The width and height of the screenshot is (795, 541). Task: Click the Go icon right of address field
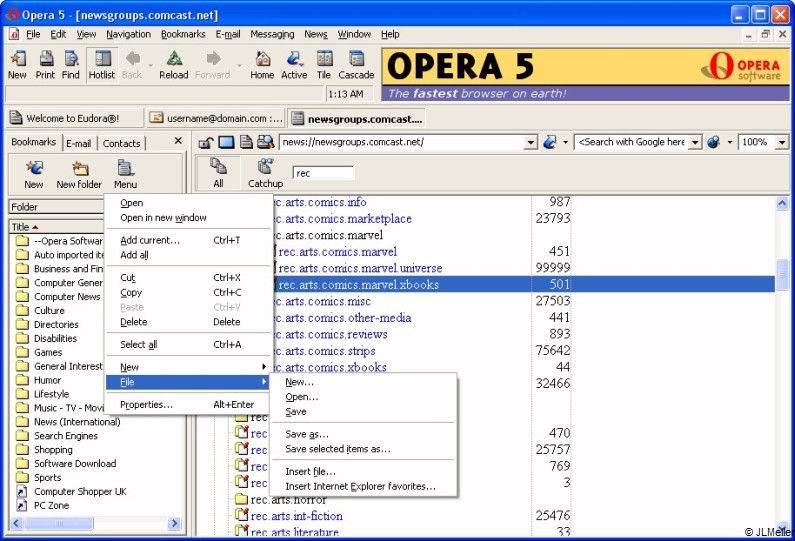(x=549, y=142)
